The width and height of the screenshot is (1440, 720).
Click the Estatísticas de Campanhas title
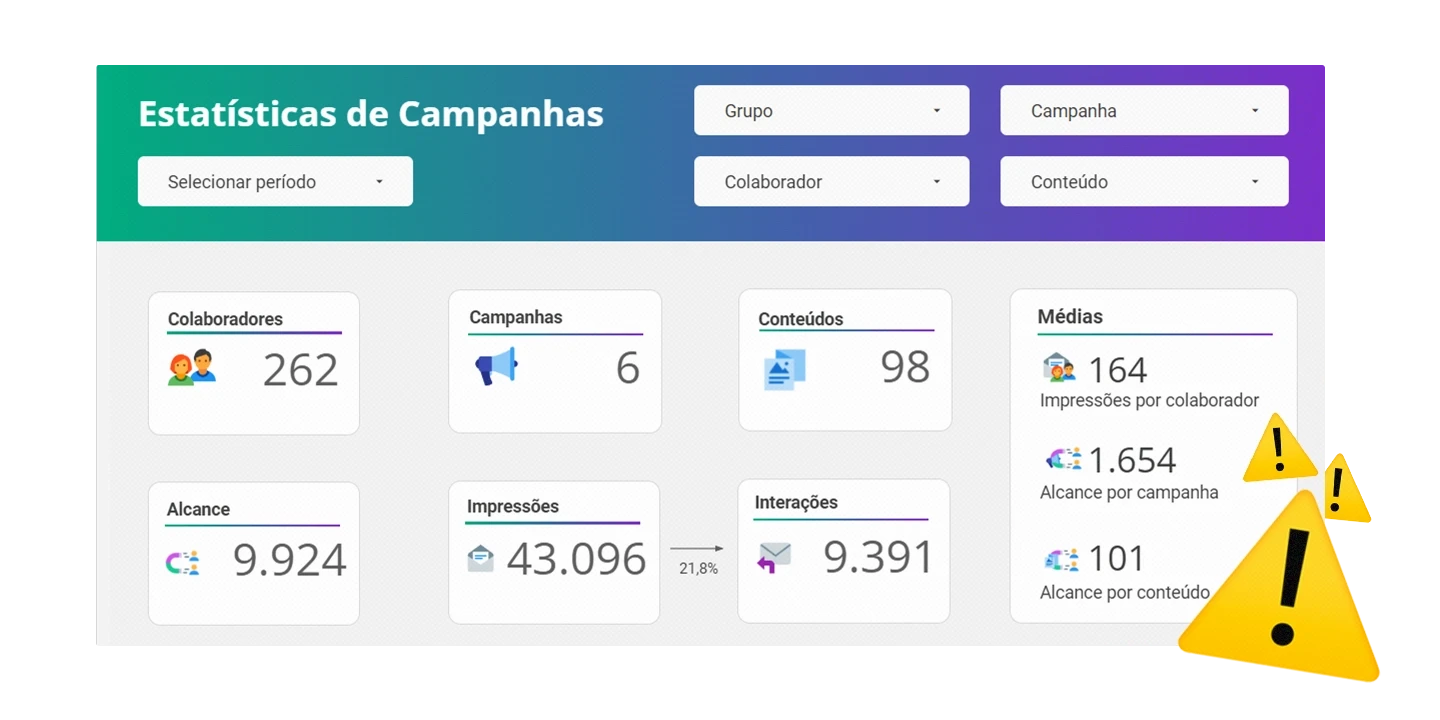(x=371, y=113)
